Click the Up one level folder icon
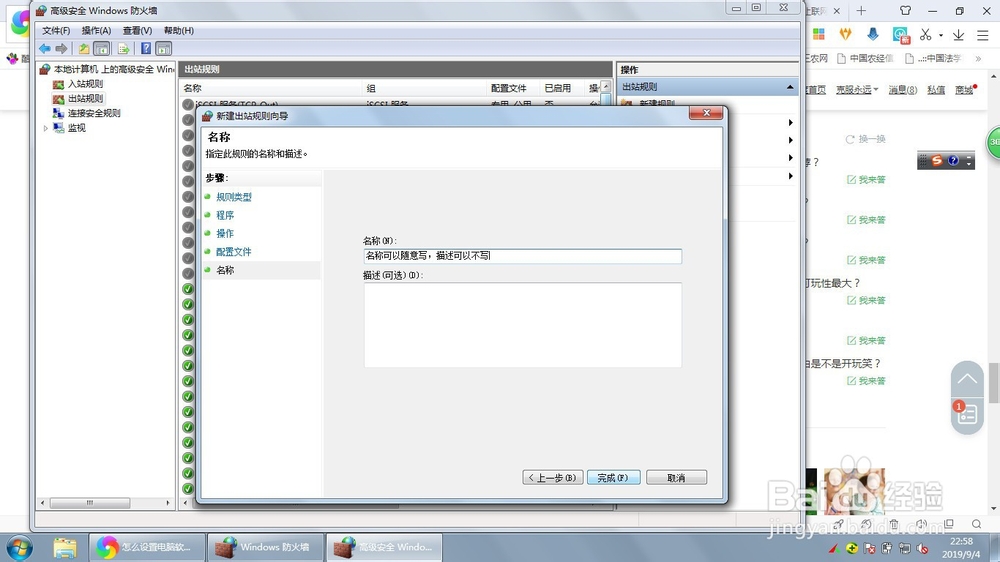This screenshot has height=562, width=1000. click(84, 48)
